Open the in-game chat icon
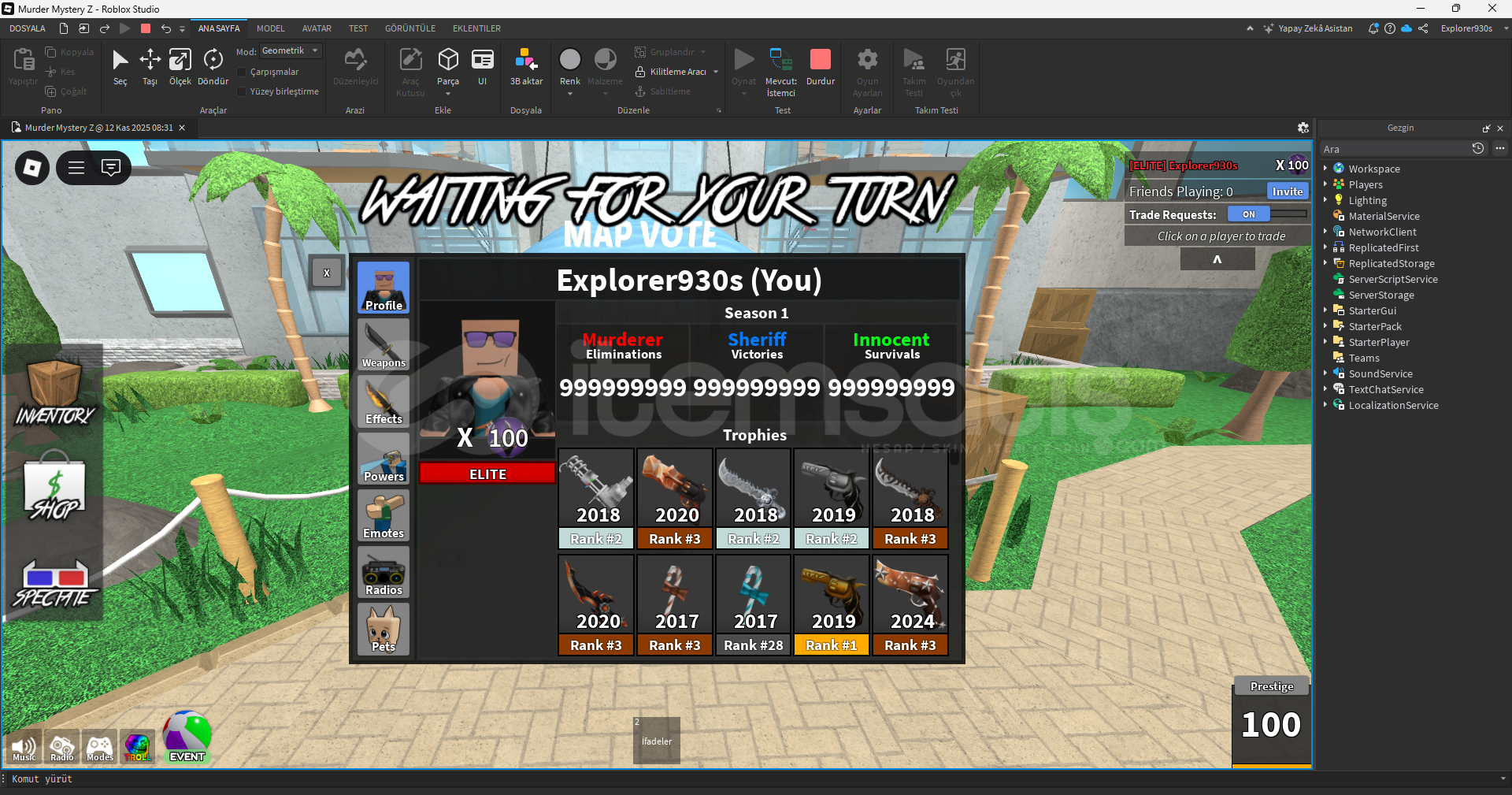 (x=111, y=168)
